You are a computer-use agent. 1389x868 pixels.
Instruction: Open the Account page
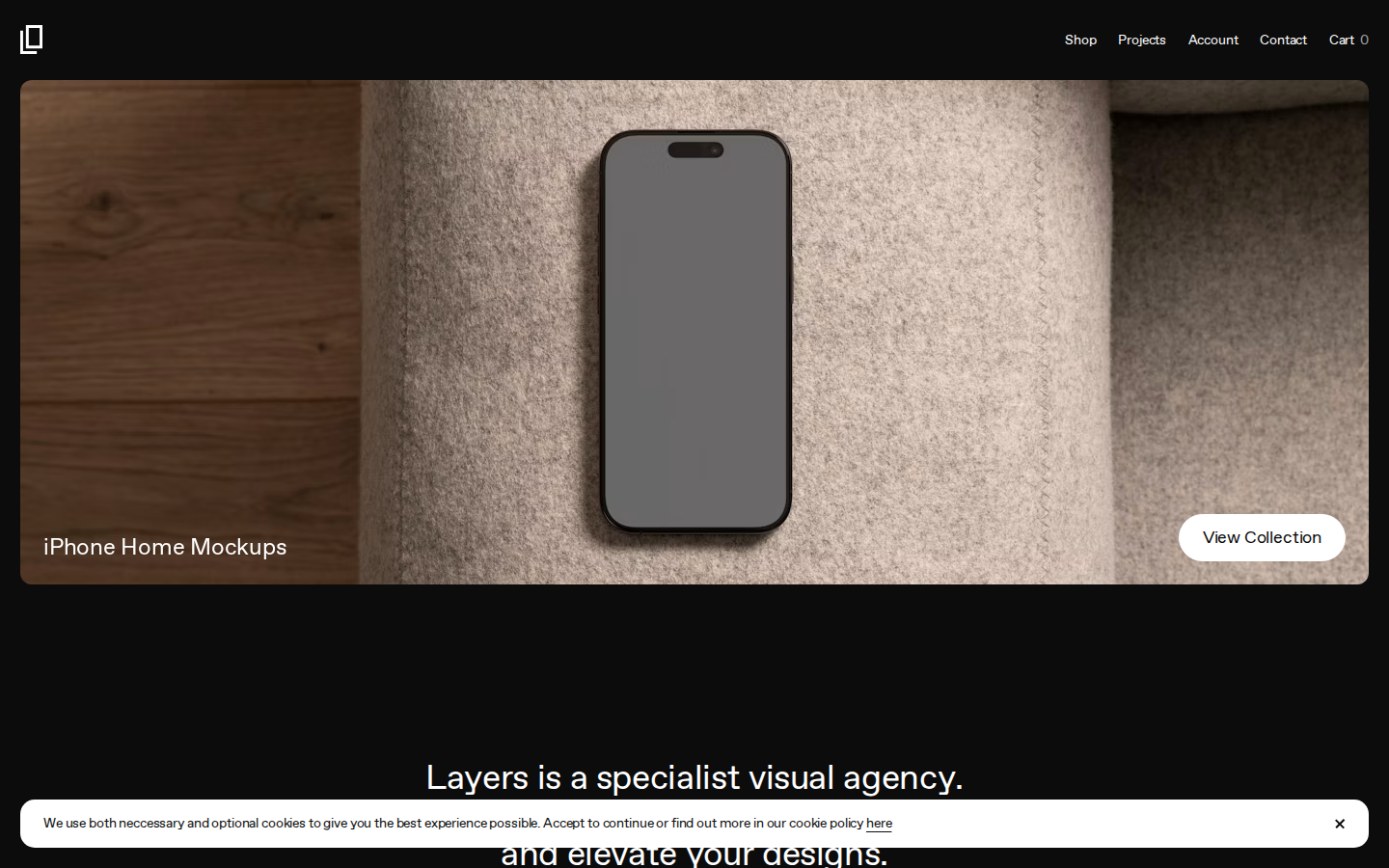[1213, 40]
